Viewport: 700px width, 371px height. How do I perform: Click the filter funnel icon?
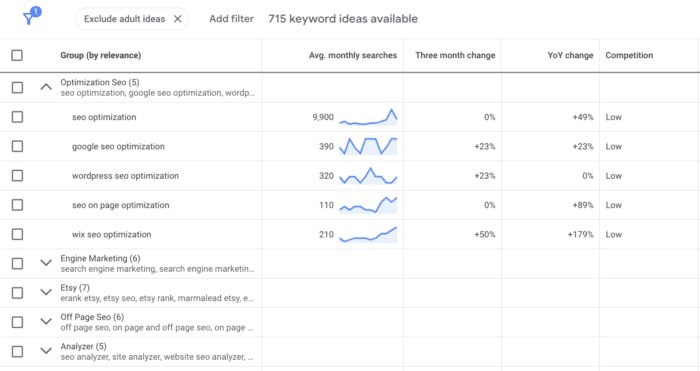point(29,18)
